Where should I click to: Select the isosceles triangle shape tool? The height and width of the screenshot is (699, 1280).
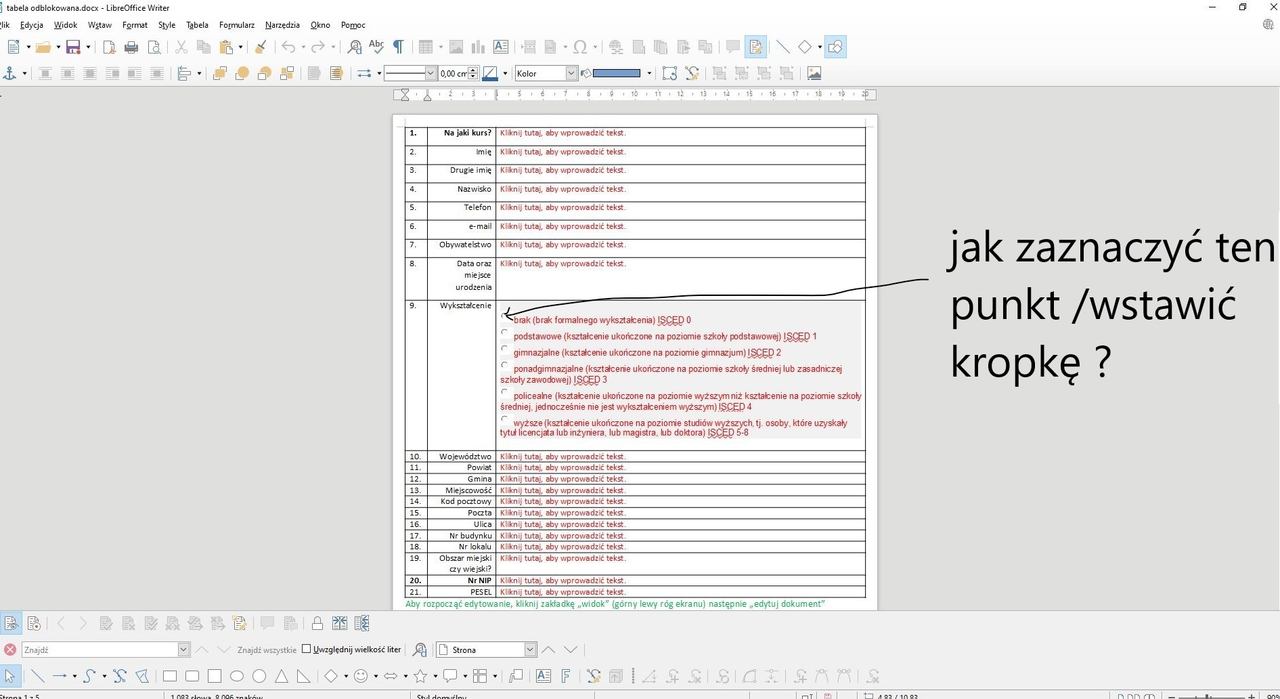(281, 676)
